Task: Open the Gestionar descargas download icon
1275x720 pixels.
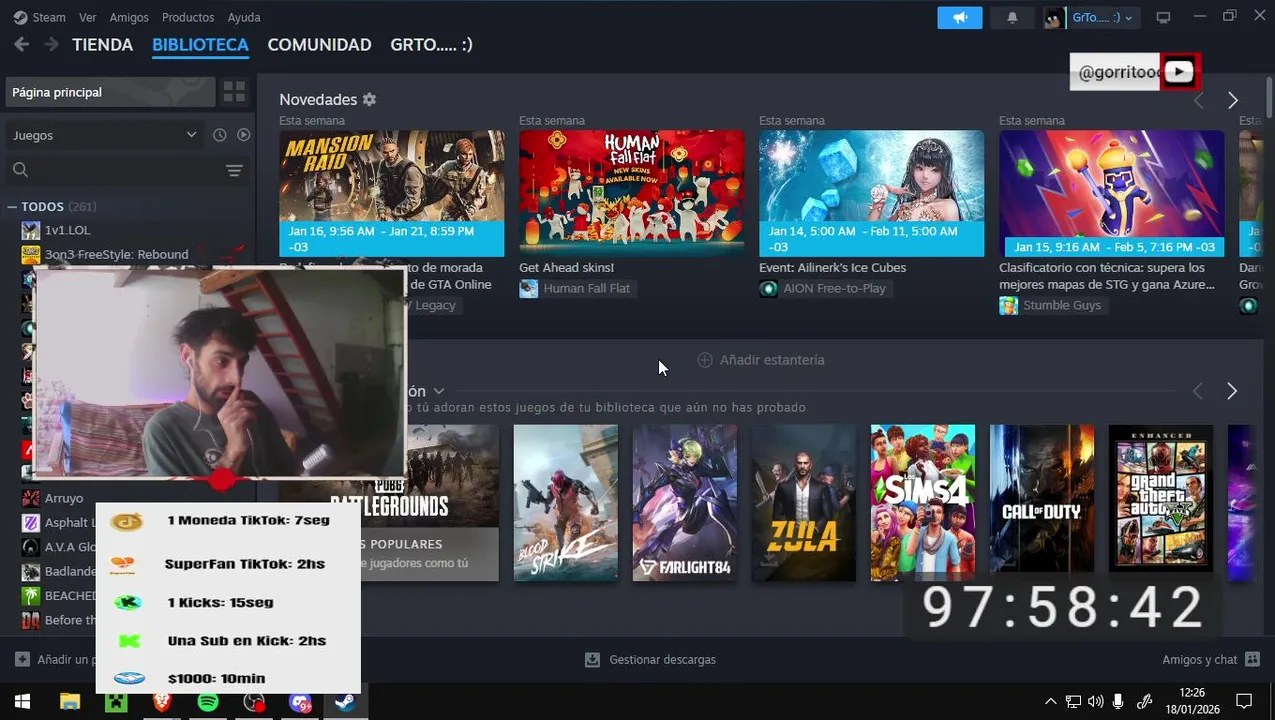Action: tap(592, 660)
